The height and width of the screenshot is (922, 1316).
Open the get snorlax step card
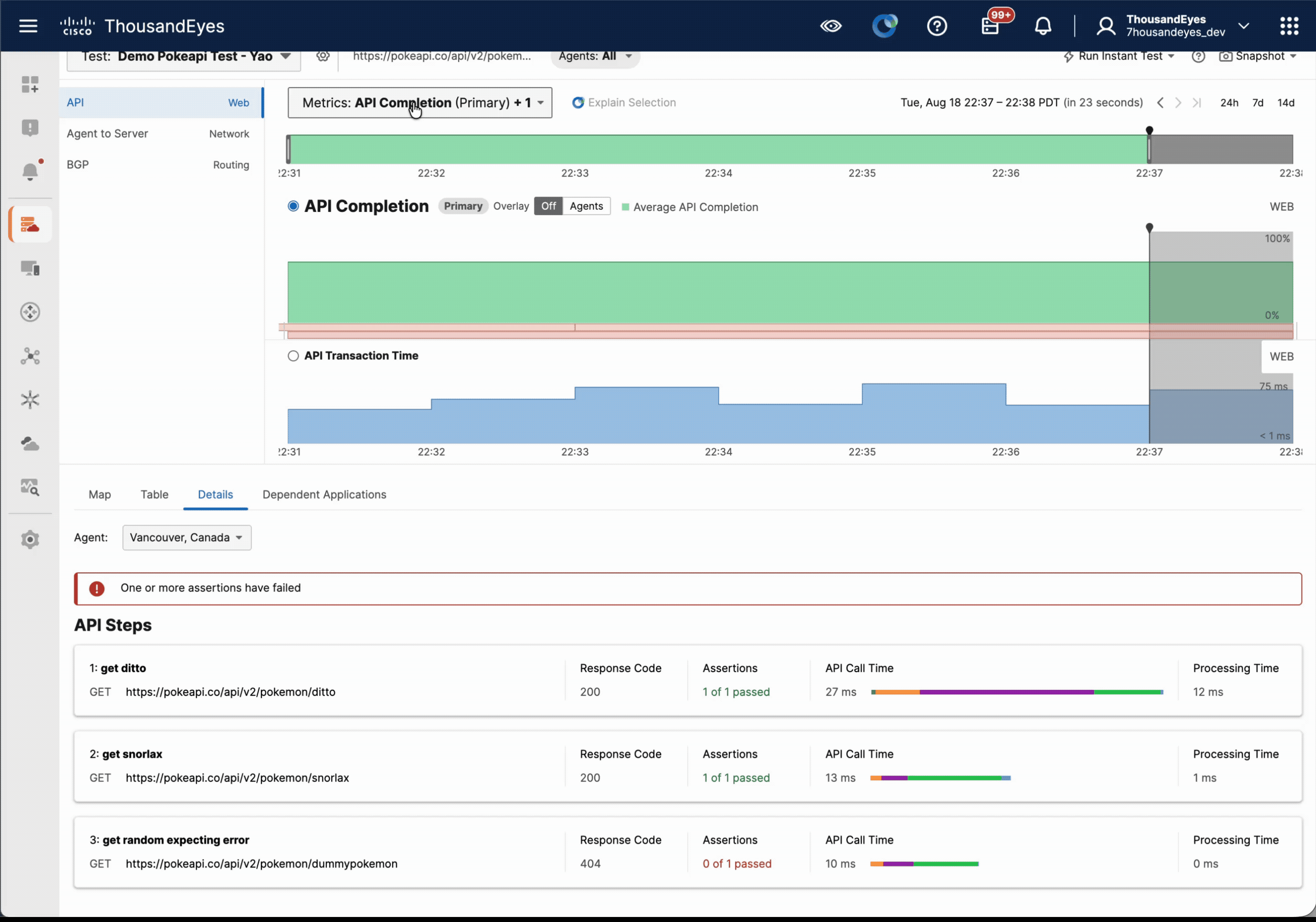click(687, 766)
